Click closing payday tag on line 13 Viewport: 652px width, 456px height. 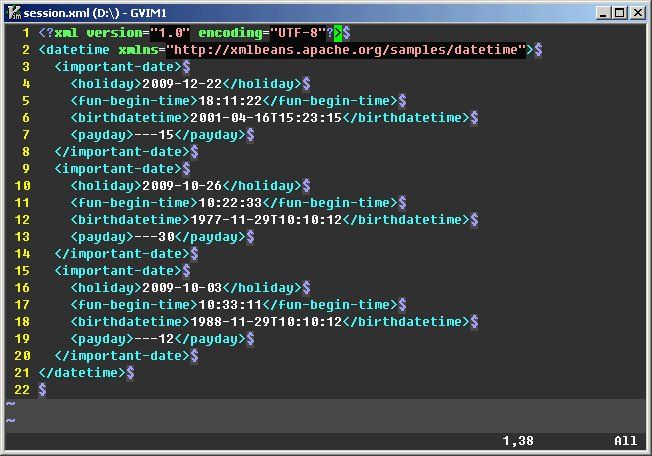point(210,237)
